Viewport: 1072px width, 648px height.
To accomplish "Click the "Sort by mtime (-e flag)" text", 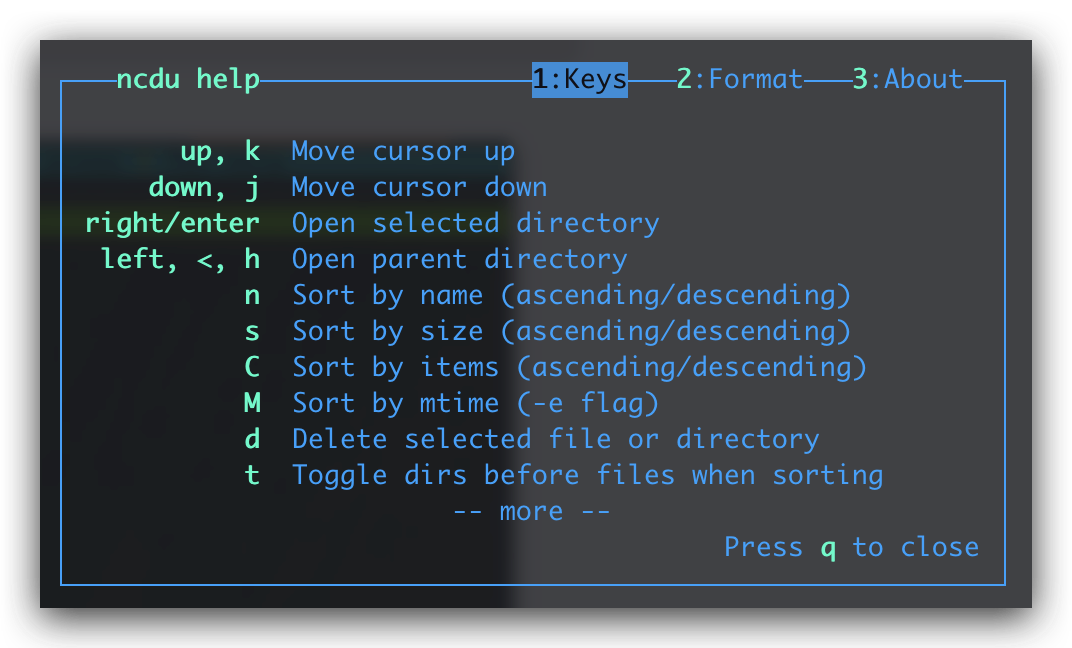I will [x=475, y=403].
